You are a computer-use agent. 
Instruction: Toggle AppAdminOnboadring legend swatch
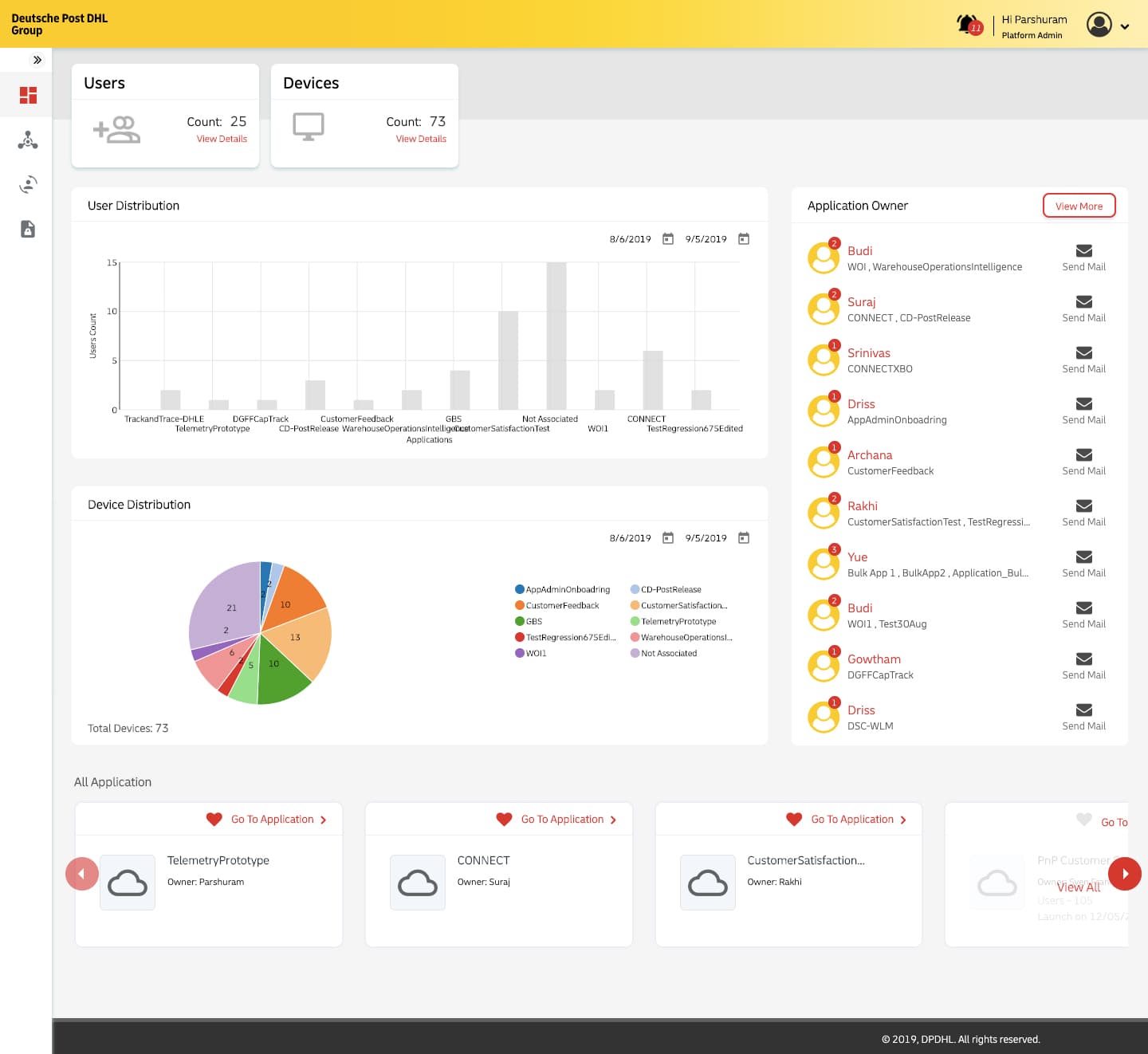[520, 589]
